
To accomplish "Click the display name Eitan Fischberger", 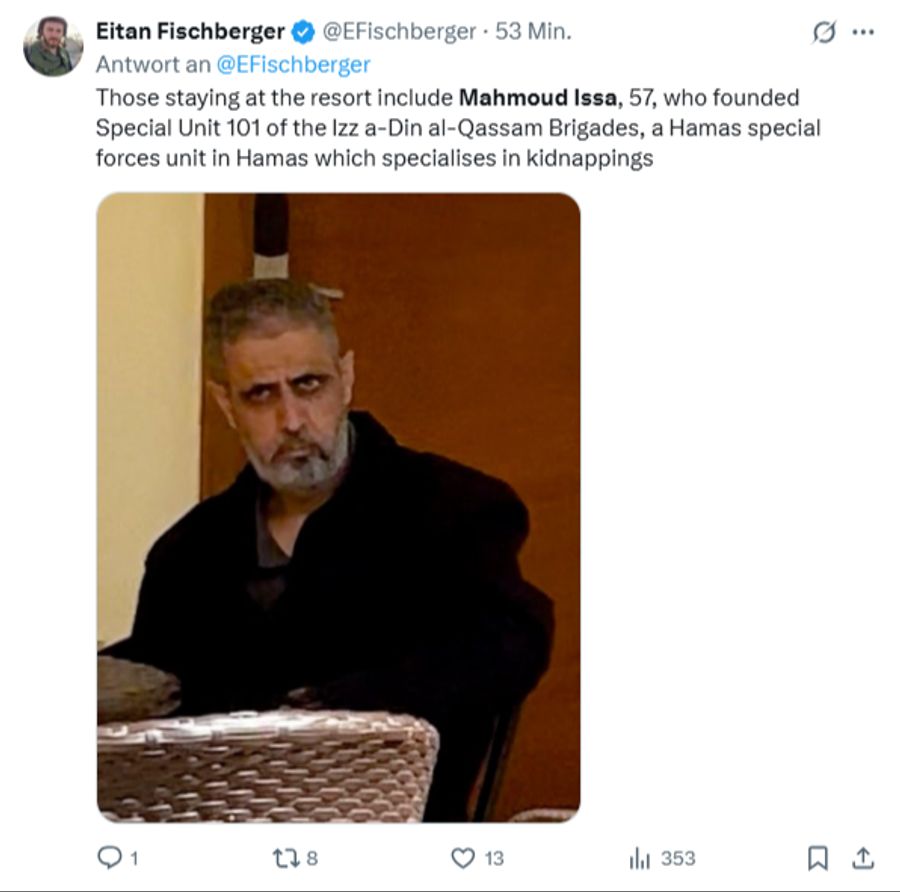I will click(x=190, y=31).
